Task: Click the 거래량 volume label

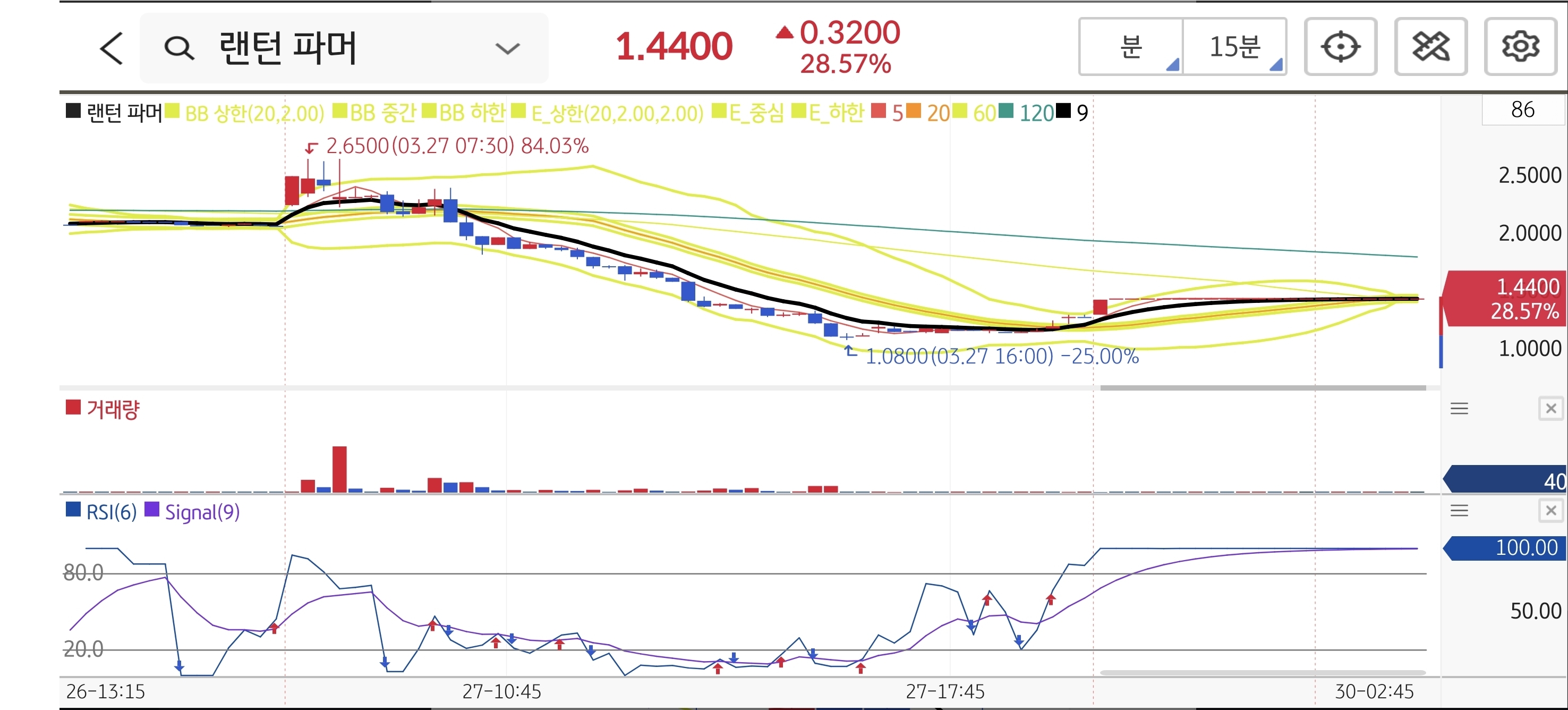Action: coord(113,409)
